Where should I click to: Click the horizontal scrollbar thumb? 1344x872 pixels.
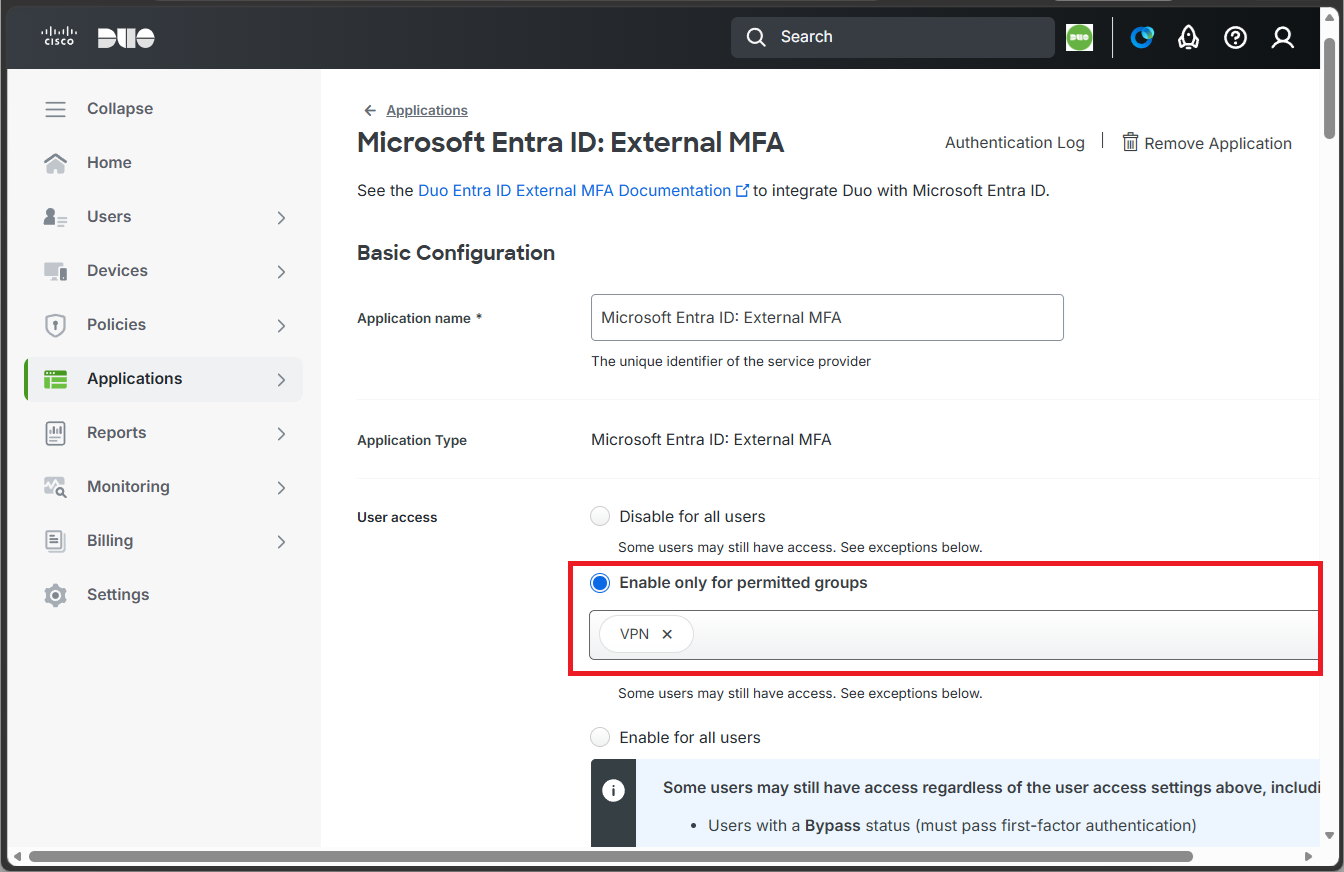tap(611, 857)
